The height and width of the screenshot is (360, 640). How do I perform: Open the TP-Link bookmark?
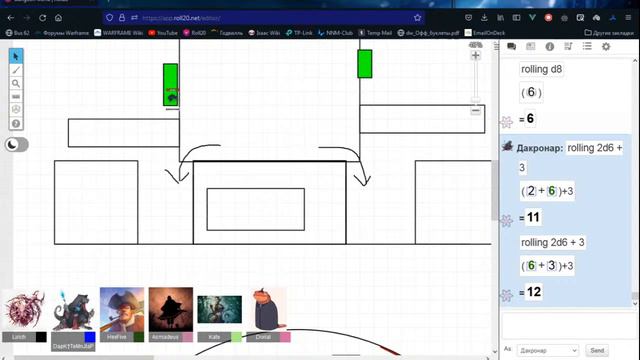point(299,33)
